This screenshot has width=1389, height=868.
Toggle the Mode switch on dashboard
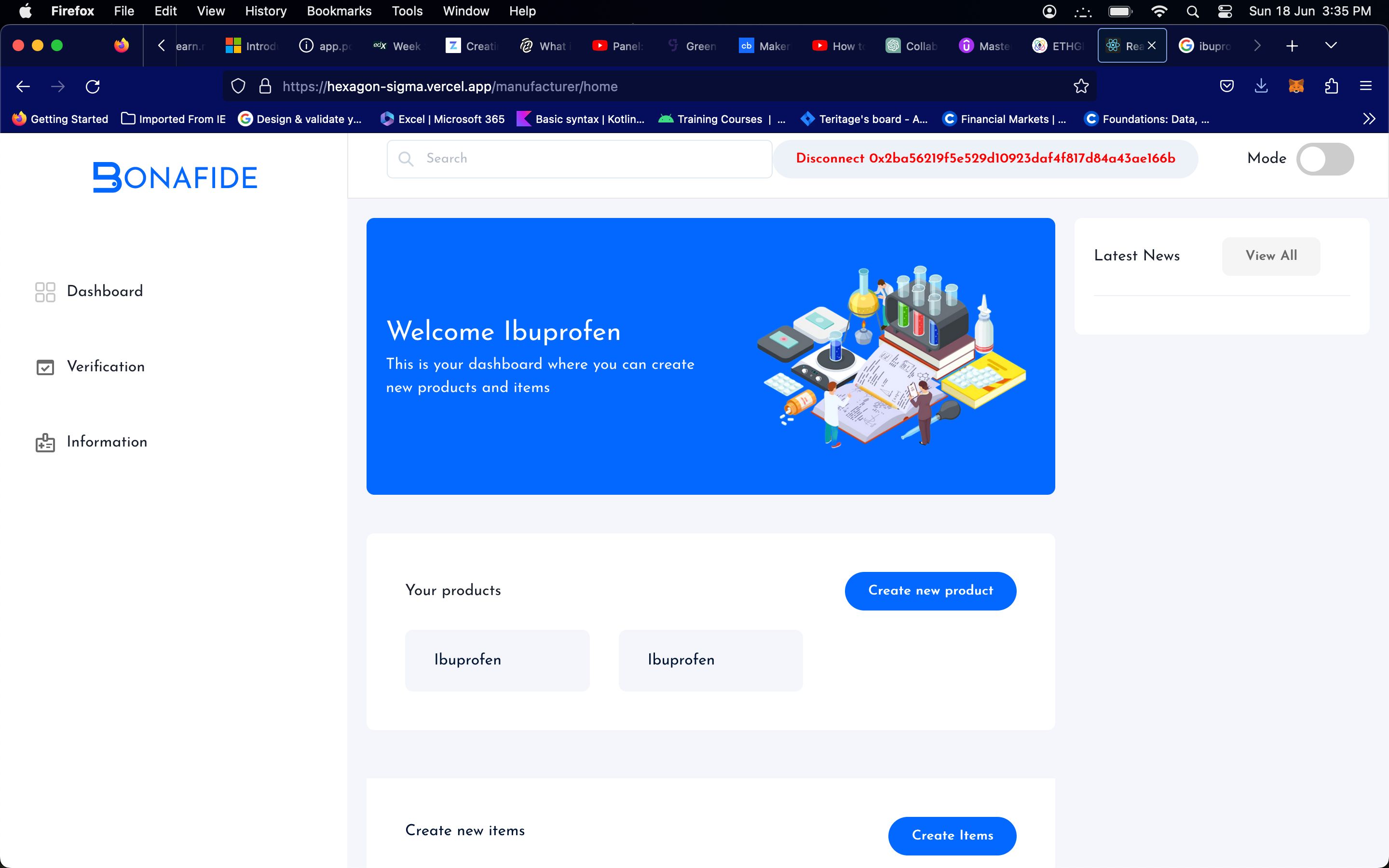[1324, 159]
